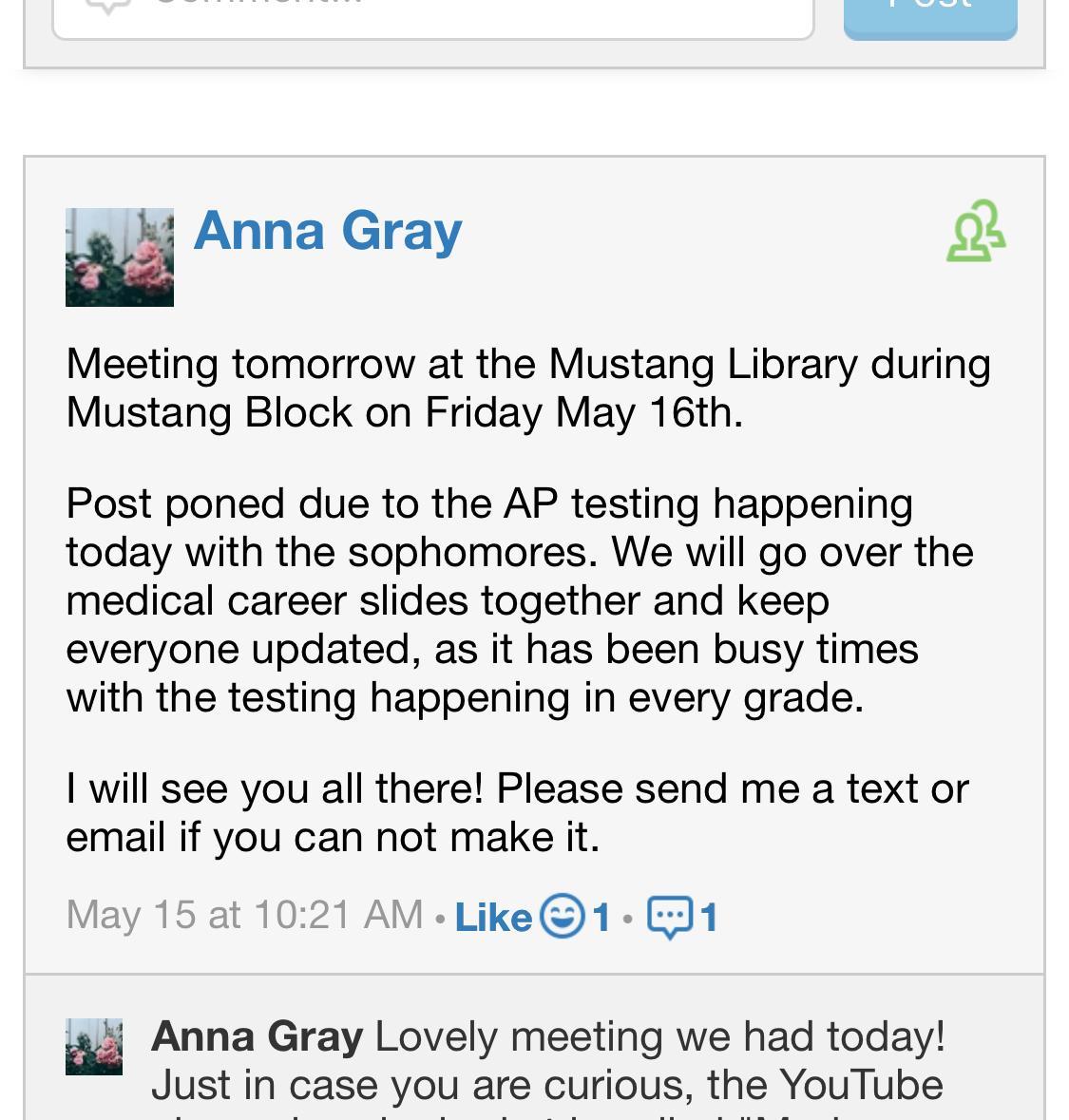Screen dimensions: 1069x1120
Task: Click the comment line mentioning YouTube
Action: point(546,1085)
